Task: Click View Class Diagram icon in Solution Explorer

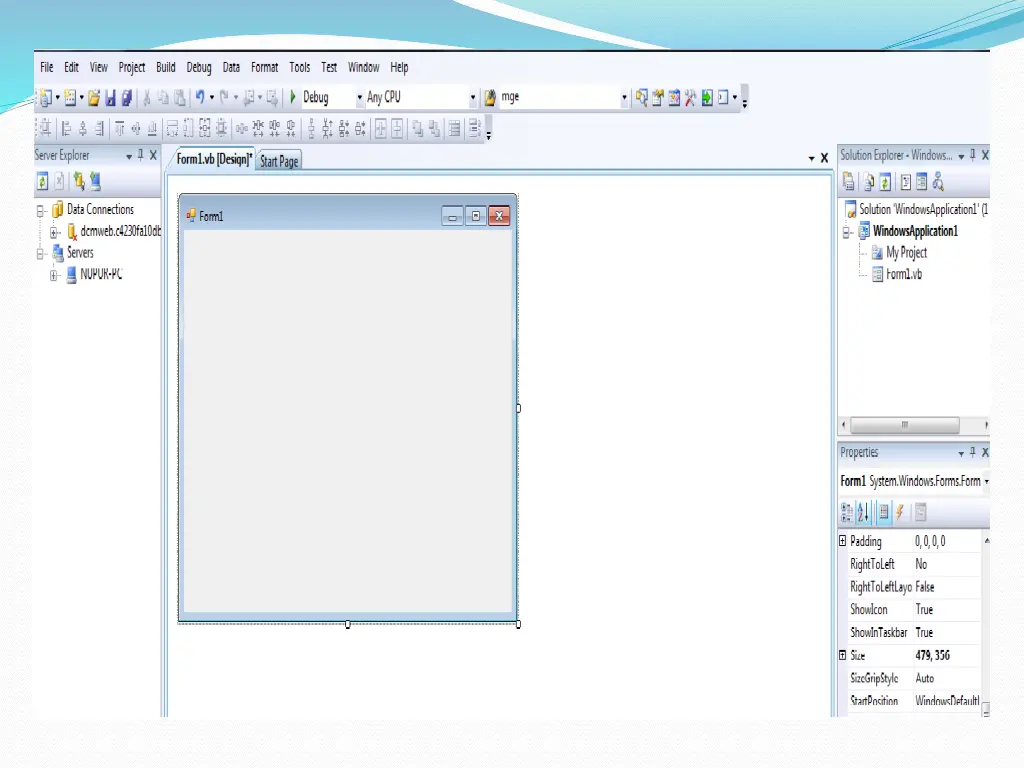Action: (x=938, y=182)
